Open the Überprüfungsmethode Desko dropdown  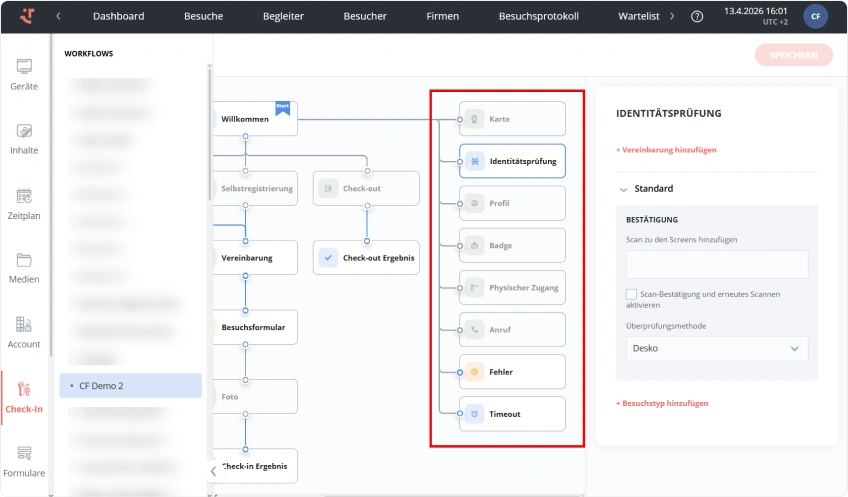pos(717,348)
